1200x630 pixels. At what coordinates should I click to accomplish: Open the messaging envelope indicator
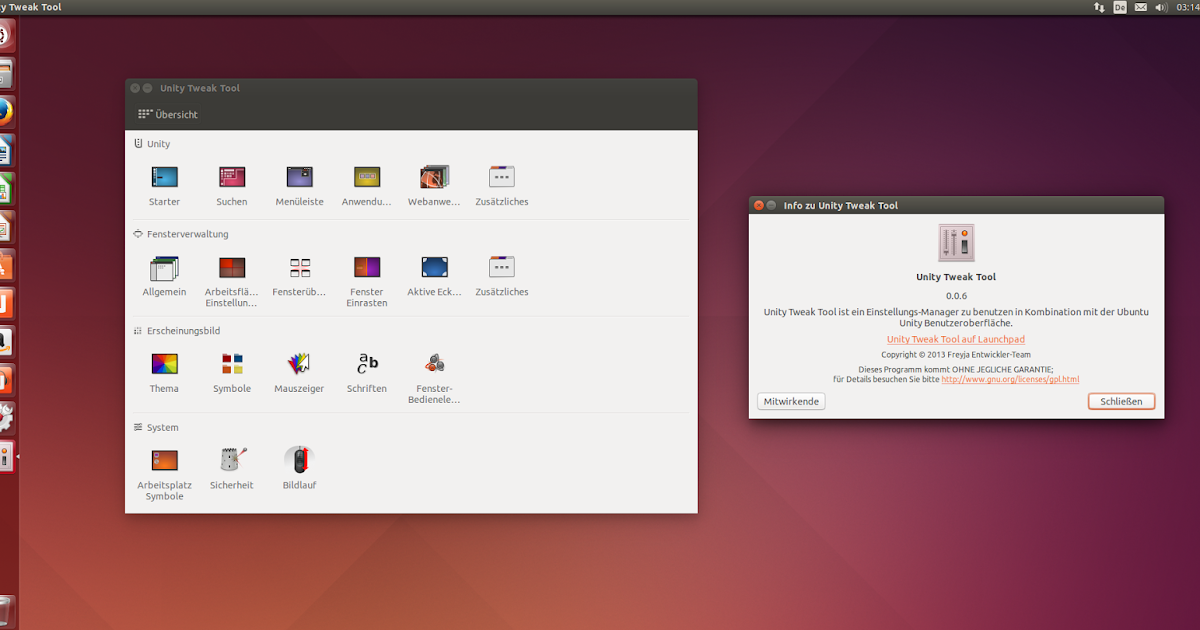(x=1141, y=7)
